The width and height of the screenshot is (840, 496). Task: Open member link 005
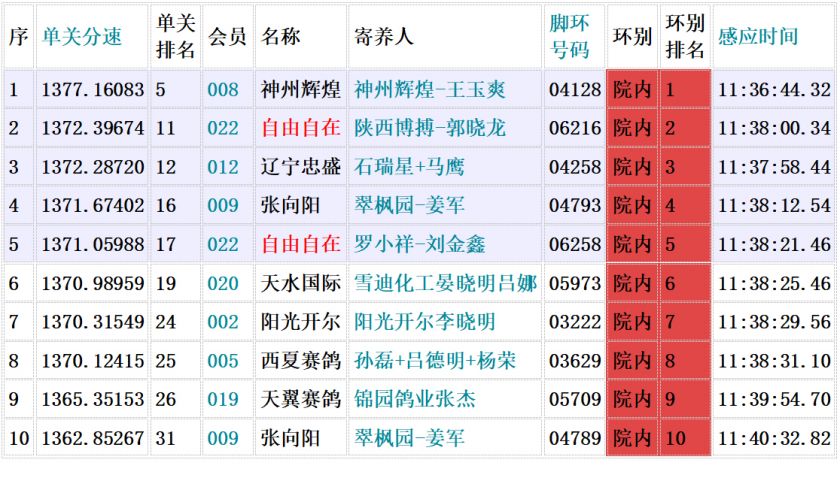[223, 360]
